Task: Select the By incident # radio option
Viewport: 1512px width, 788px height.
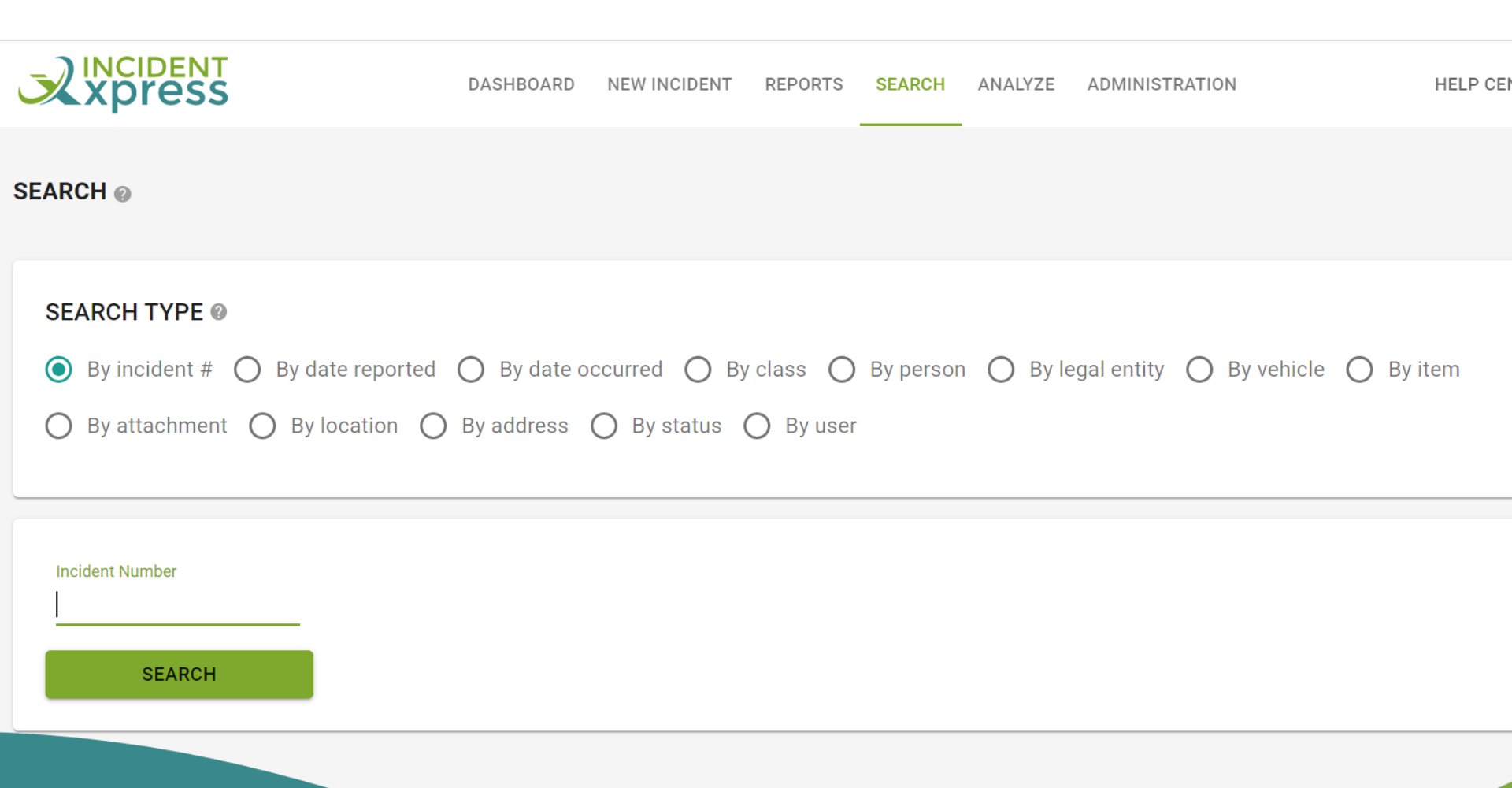Action: point(59,370)
